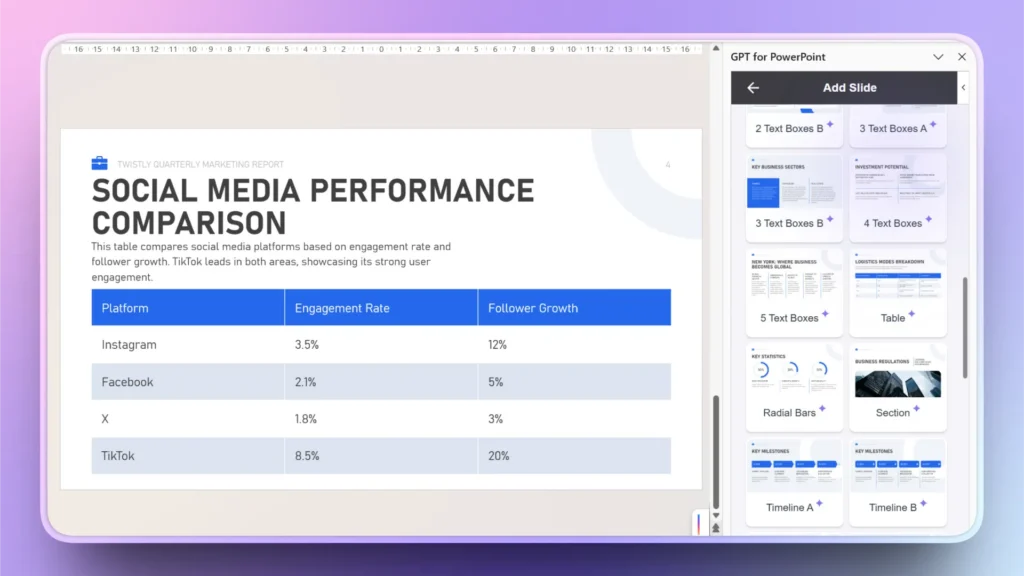
Task: Select the 3 Text Boxes B layout
Action: click(794, 198)
